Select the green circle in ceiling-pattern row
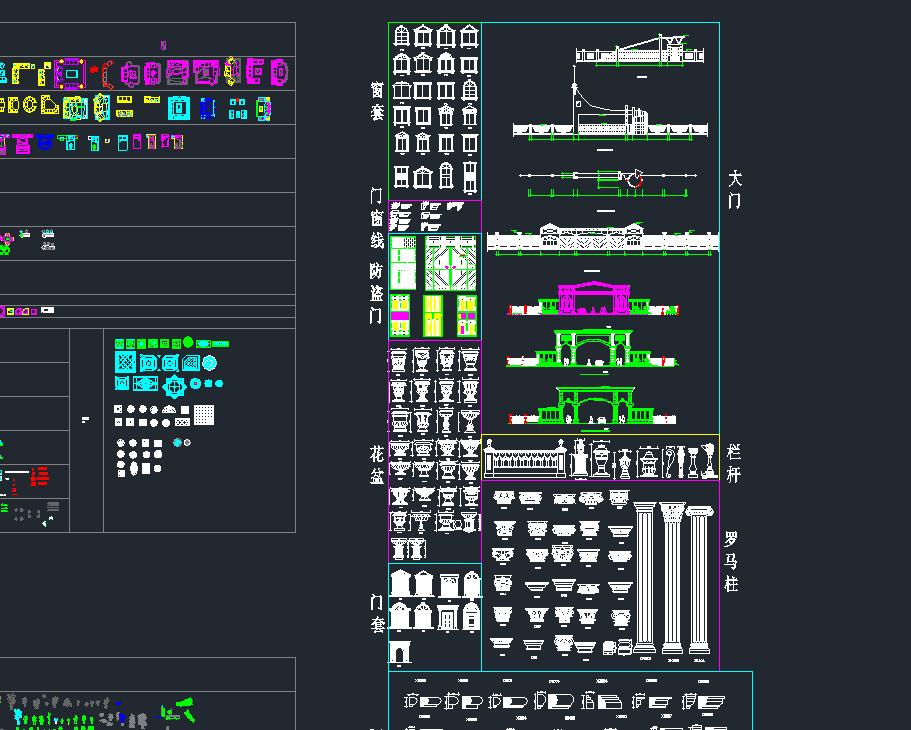Viewport: 911px width, 730px height. tap(188, 342)
